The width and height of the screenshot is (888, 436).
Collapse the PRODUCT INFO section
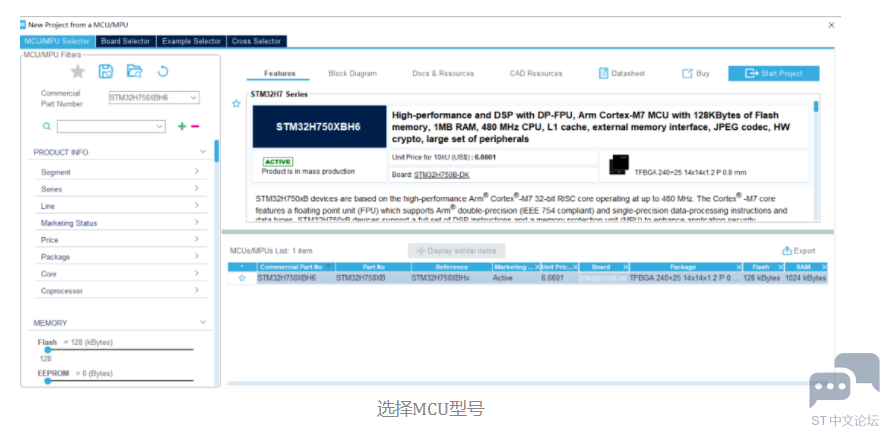[203, 152]
